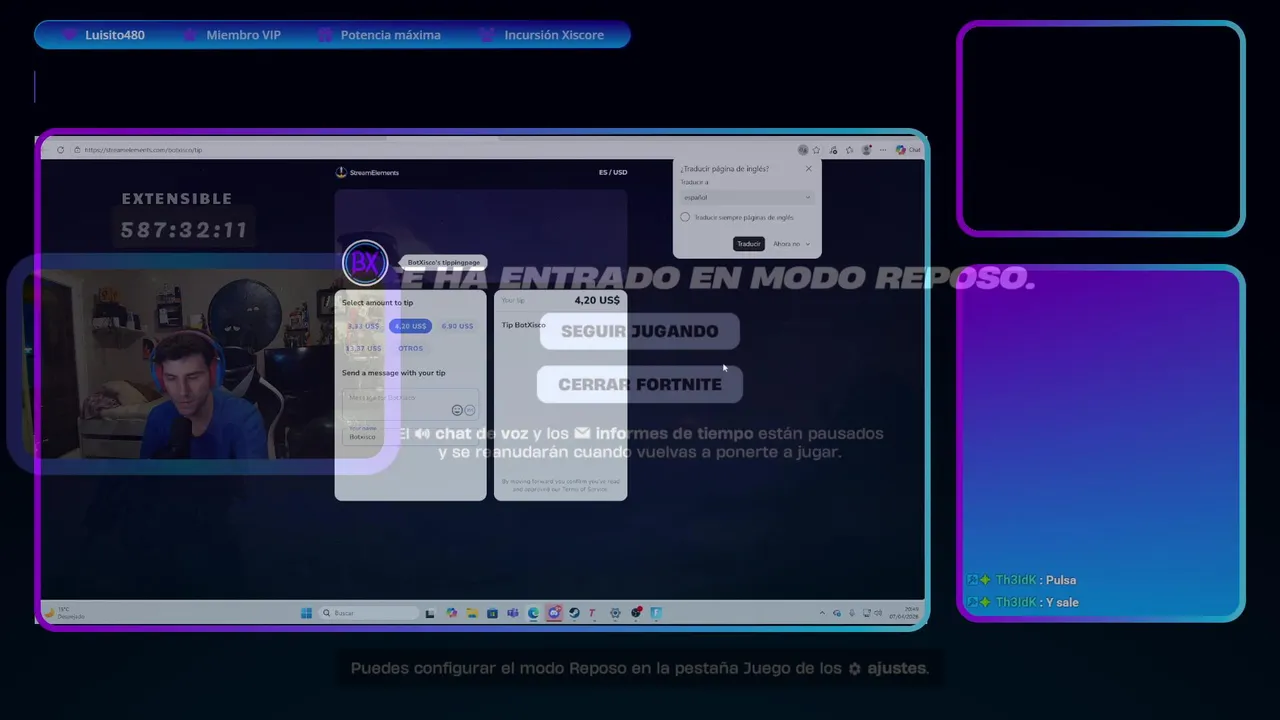Add page to favorites with star icon
The image size is (1280, 720).
click(816, 150)
